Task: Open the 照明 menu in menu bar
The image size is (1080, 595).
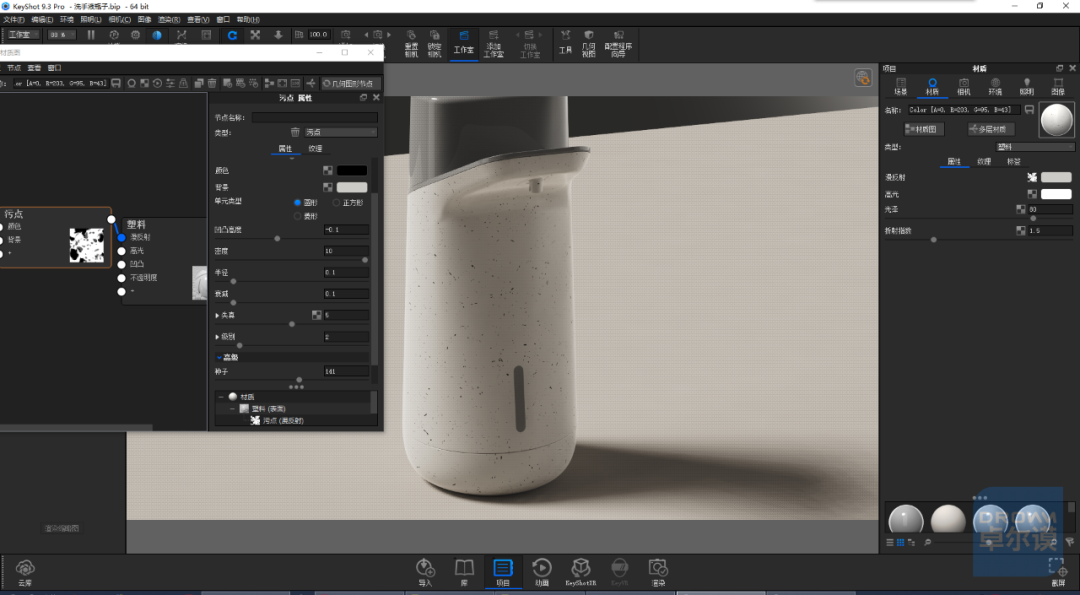Action: coord(90,19)
